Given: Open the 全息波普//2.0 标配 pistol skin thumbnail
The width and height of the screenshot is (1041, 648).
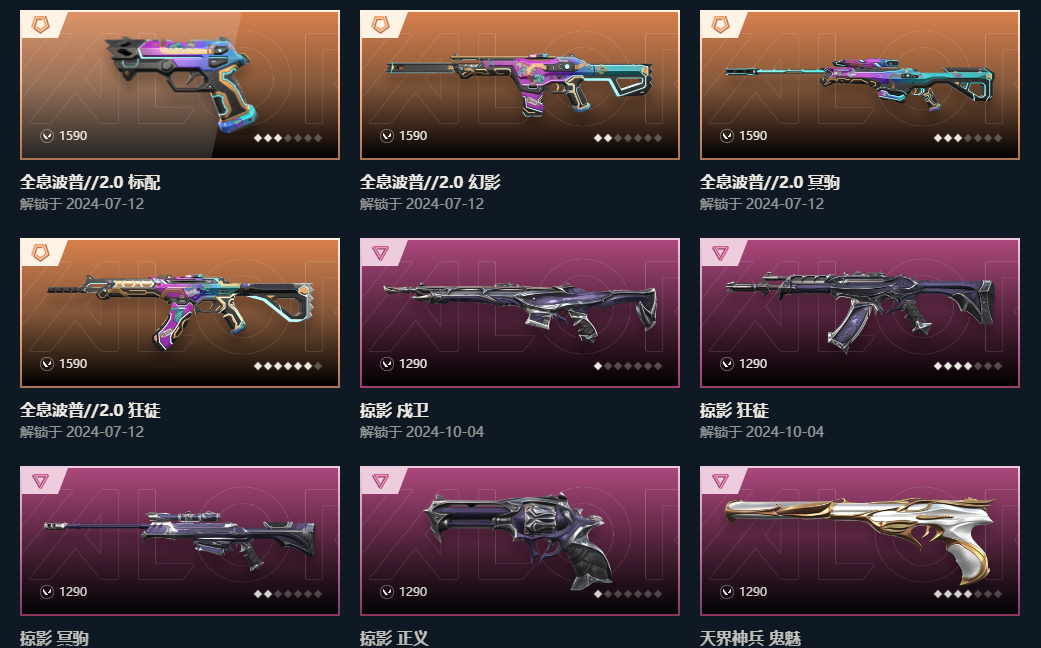Looking at the screenshot, I should pos(180,85).
